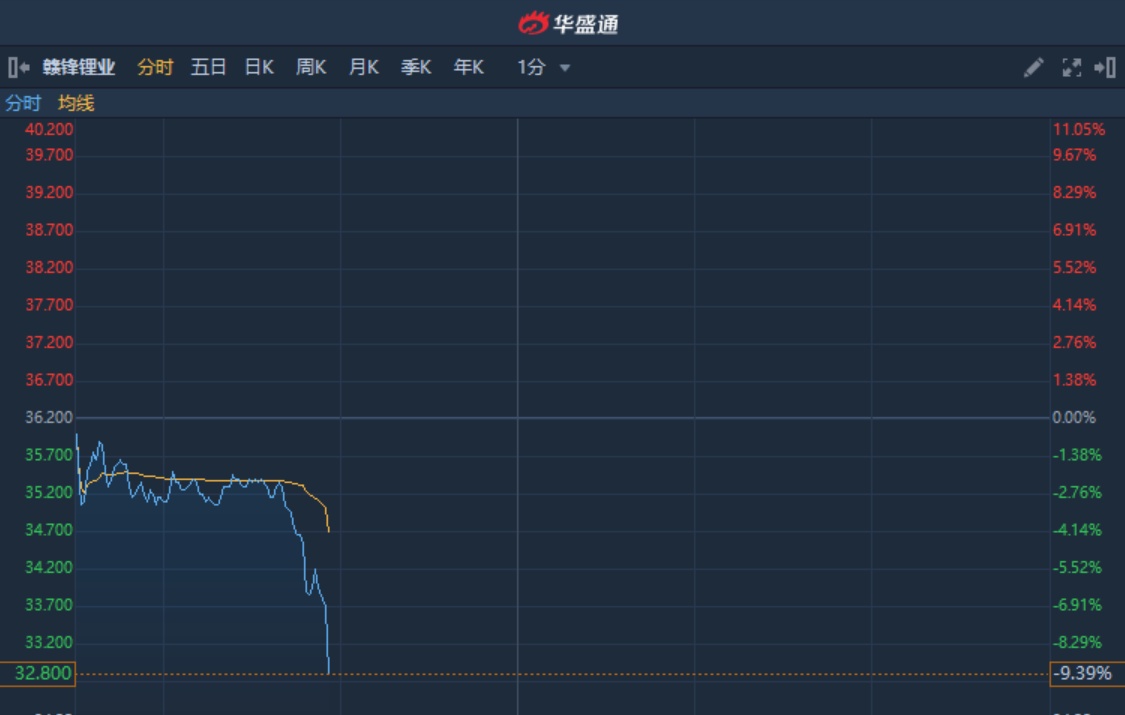Click the 5.52% positive percent label

(1074, 267)
